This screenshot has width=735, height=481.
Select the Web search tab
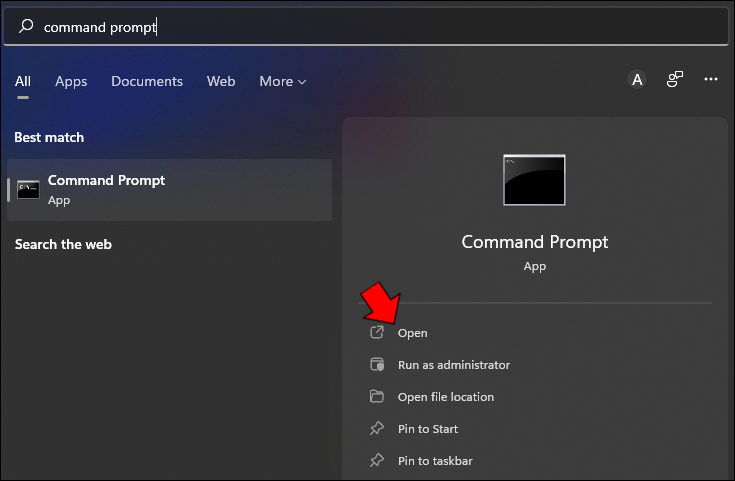tap(221, 81)
